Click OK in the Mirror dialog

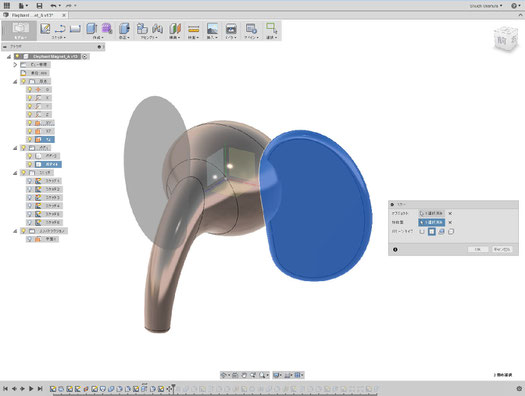tap(478, 249)
